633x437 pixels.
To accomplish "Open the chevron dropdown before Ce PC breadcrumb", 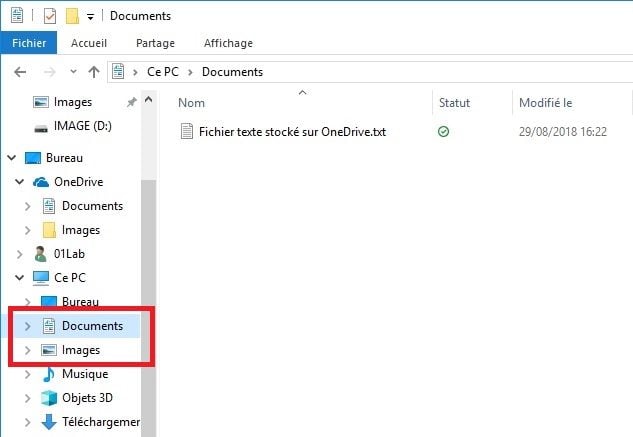I will (x=135, y=72).
